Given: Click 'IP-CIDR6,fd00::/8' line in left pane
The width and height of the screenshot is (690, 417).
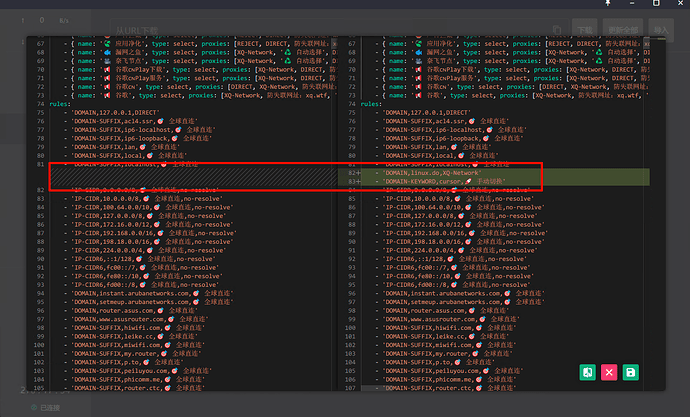Looking at the screenshot, I should click(x=145, y=285).
